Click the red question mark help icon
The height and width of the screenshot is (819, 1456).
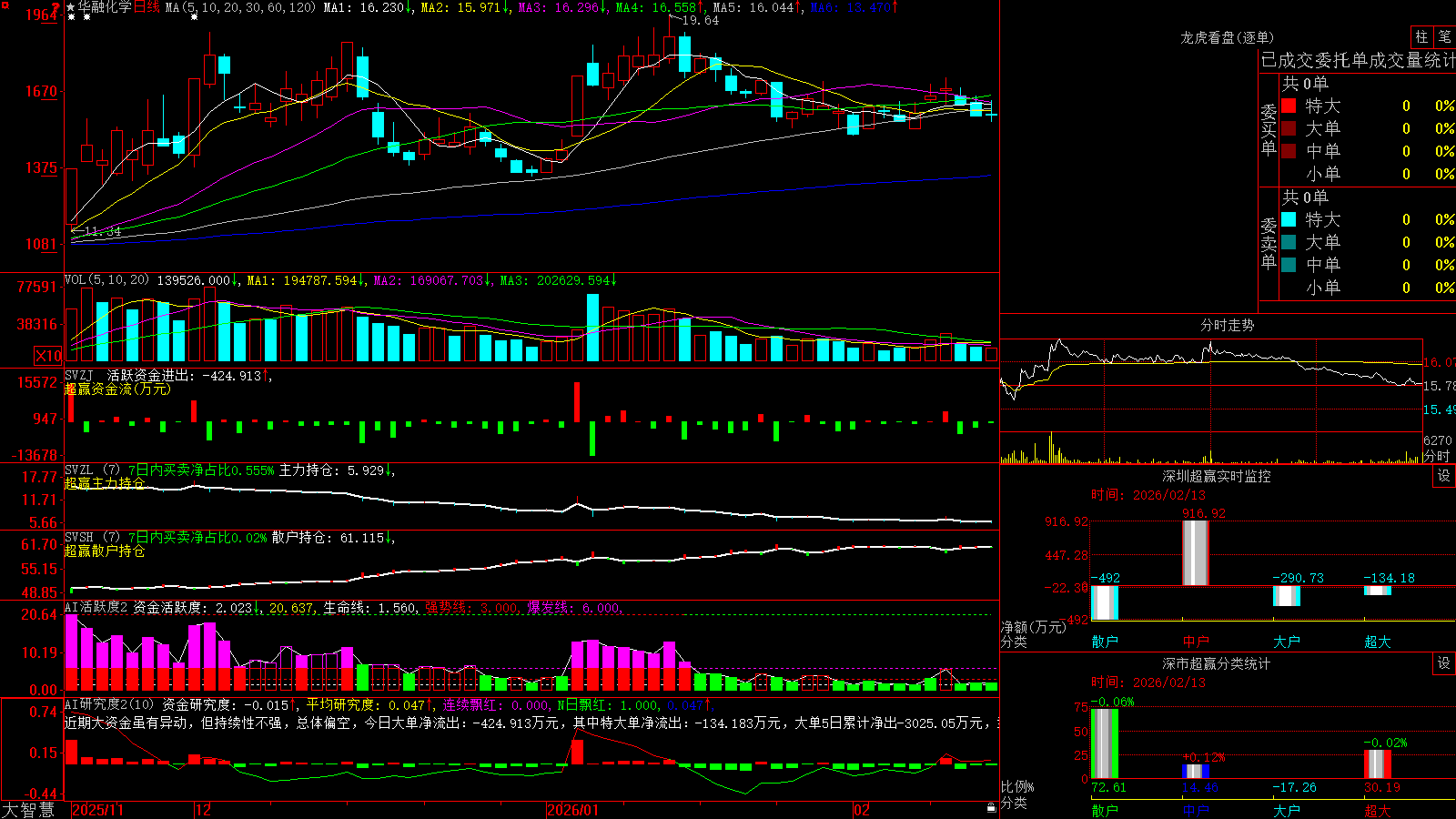(x=56, y=7)
